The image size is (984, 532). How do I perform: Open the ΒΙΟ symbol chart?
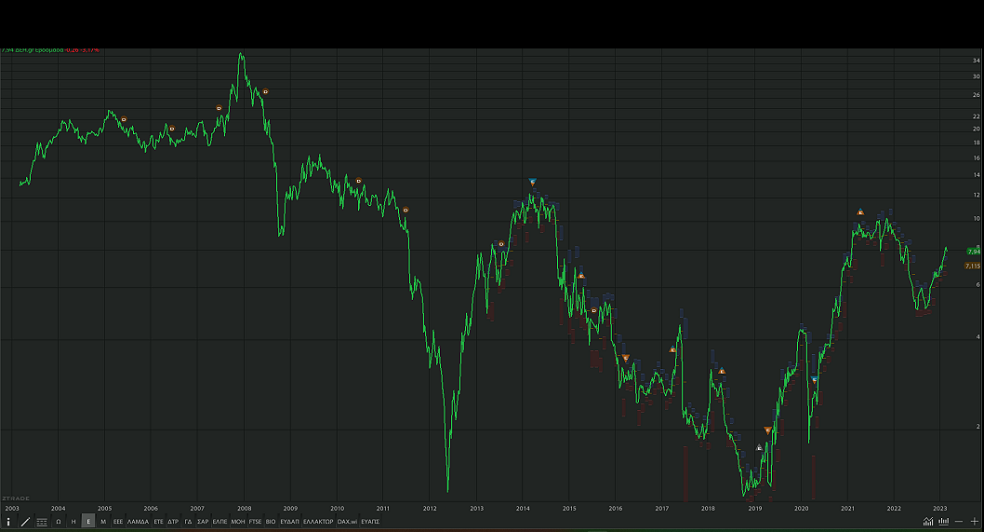[270, 521]
